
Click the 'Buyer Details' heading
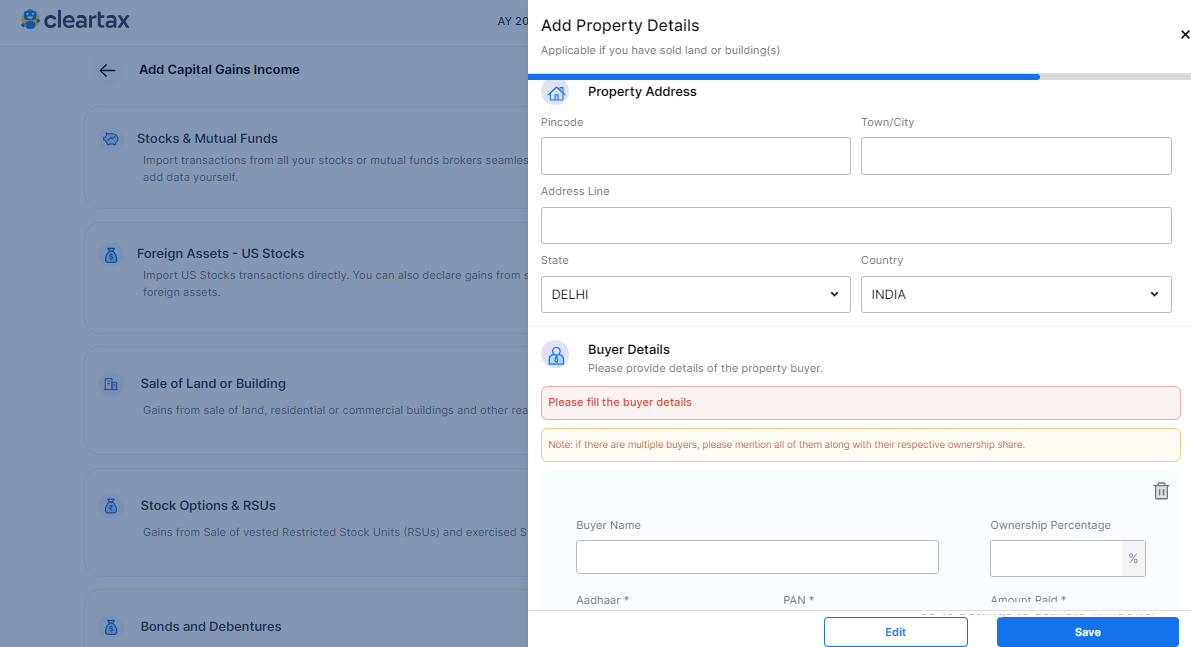tap(629, 349)
